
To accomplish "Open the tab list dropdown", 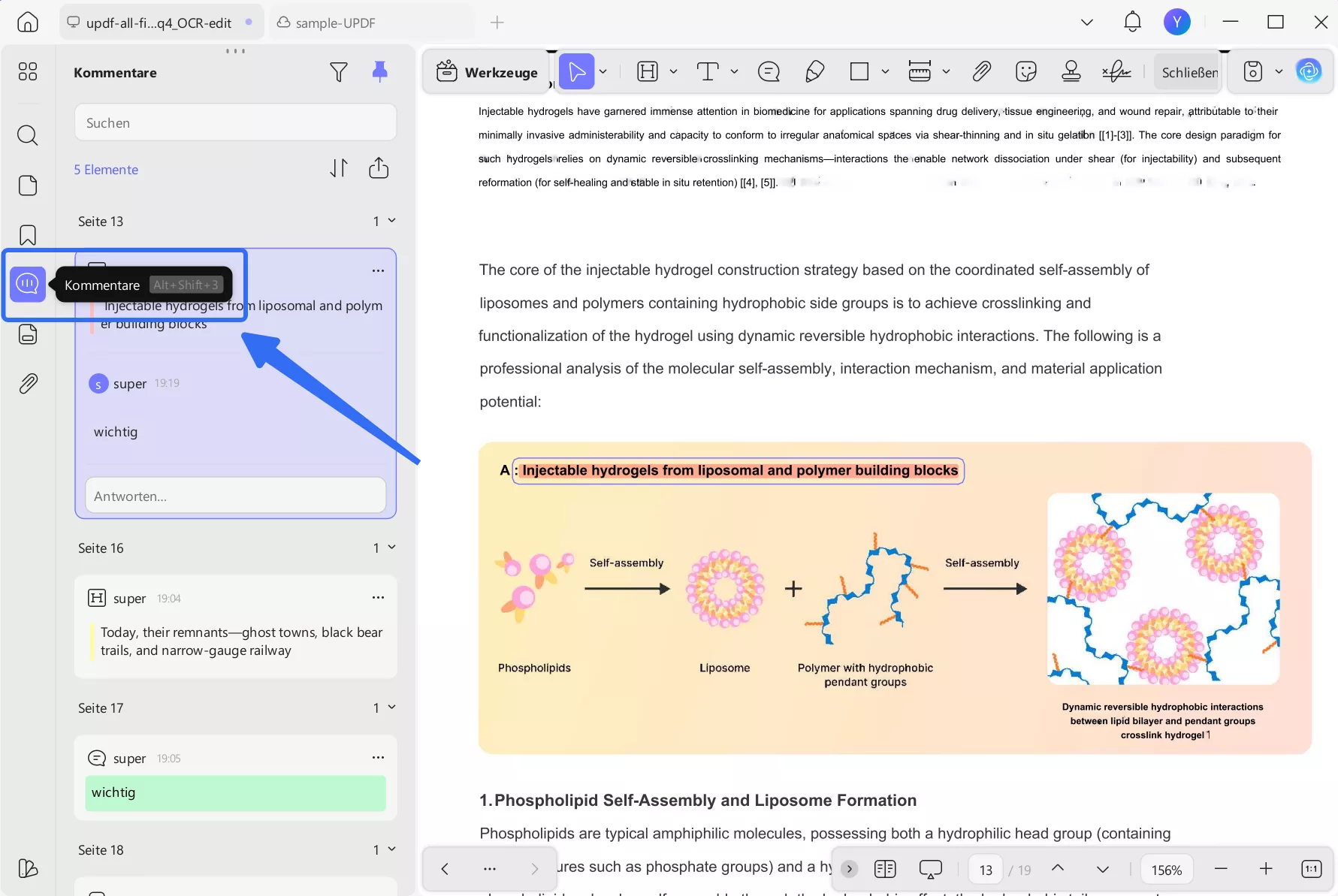I will click(x=1087, y=22).
